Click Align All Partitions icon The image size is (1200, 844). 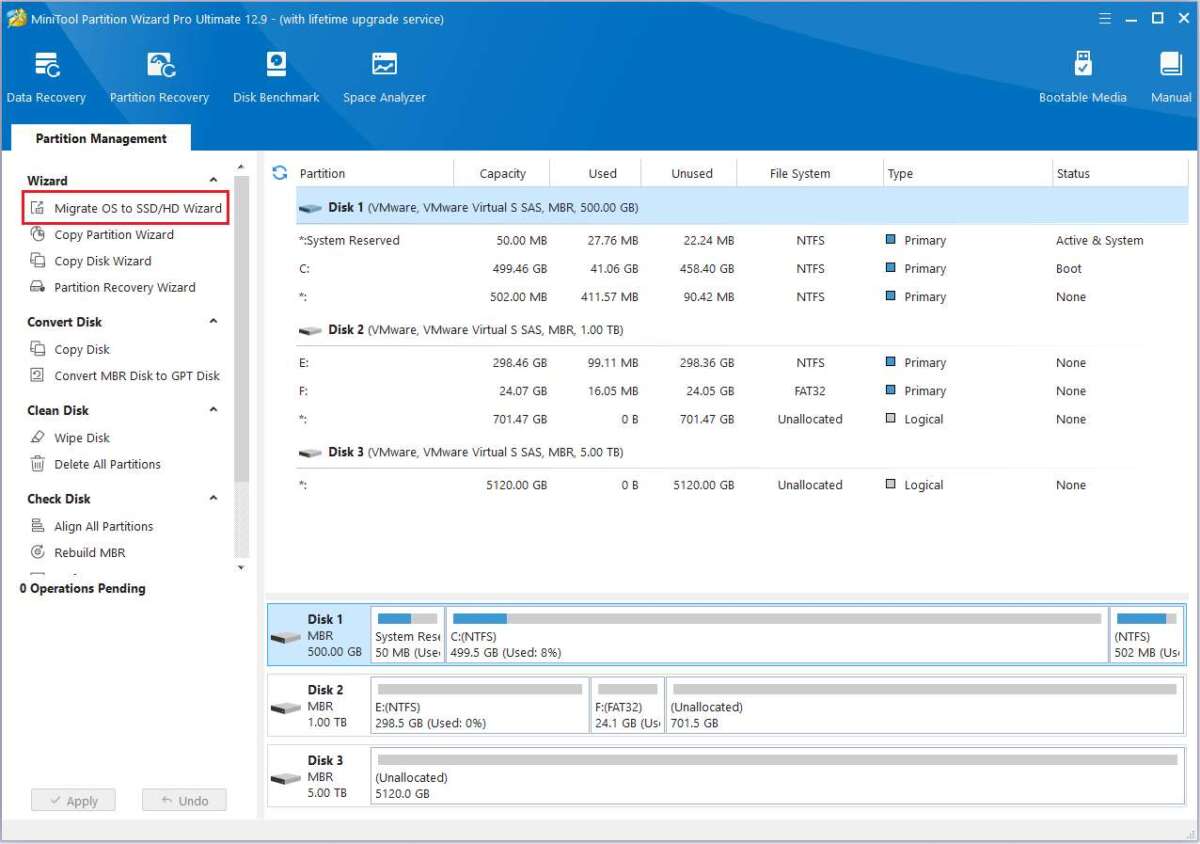pyautogui.click(x=38, y=526)
